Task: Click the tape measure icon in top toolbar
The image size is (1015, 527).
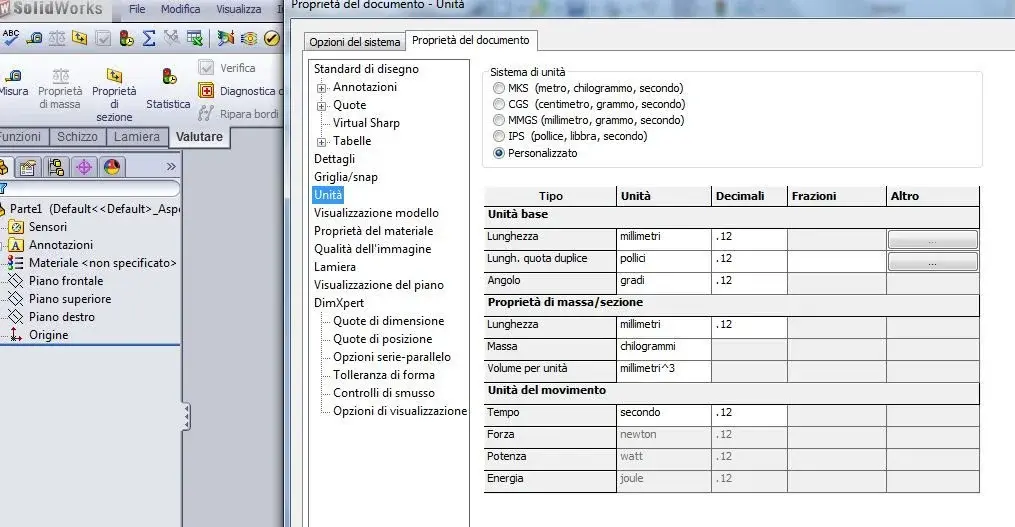Action: 34,38
